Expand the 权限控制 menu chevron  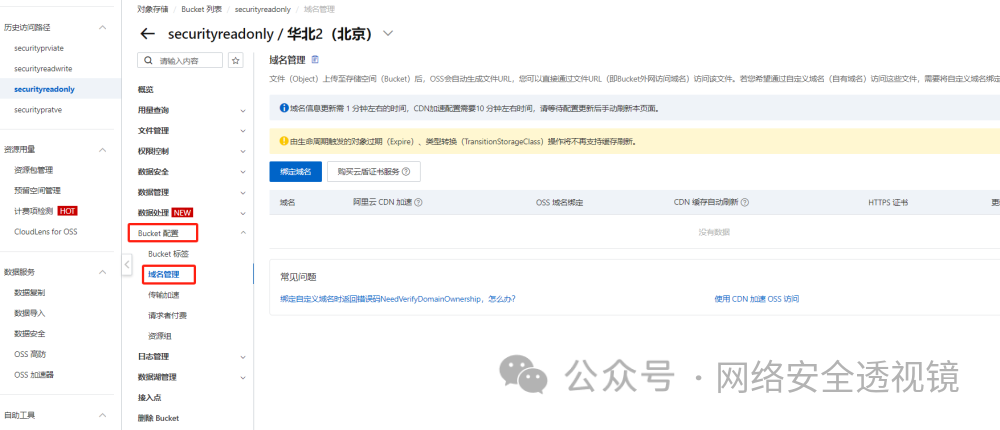pyautogui.click(x=243, y=151)
